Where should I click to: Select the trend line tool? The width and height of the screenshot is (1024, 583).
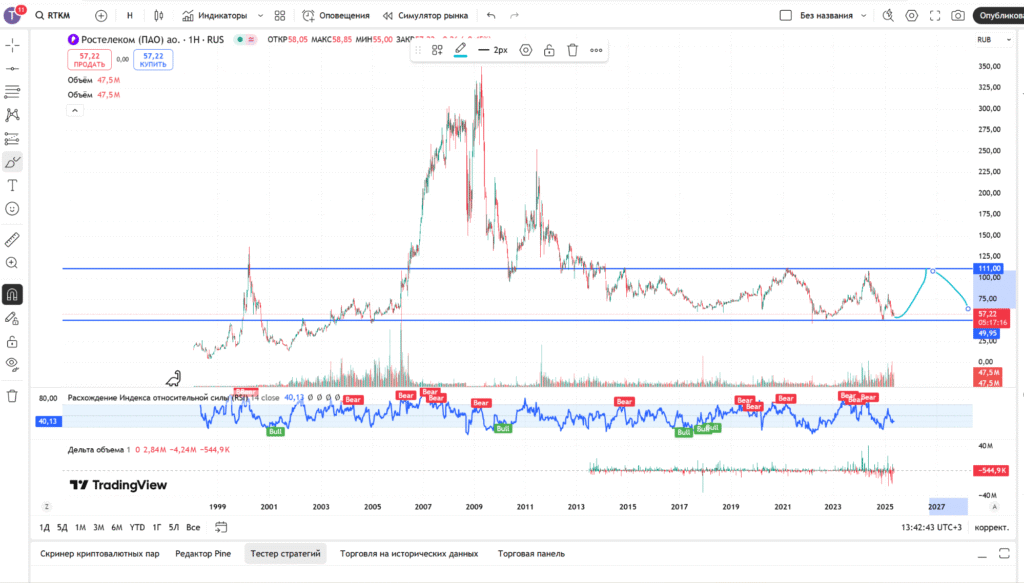[x=12, y=69]
